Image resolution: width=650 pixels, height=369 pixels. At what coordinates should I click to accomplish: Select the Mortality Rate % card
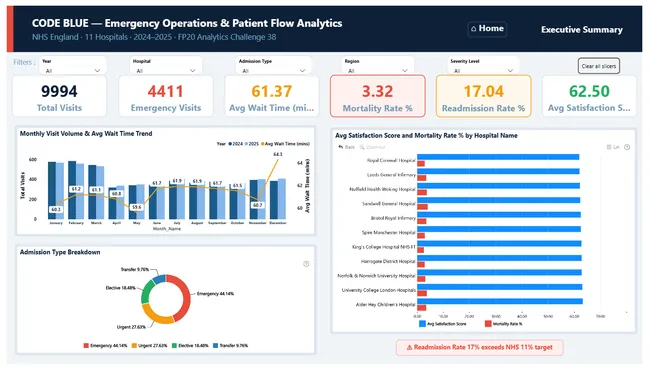coord(378,96)
